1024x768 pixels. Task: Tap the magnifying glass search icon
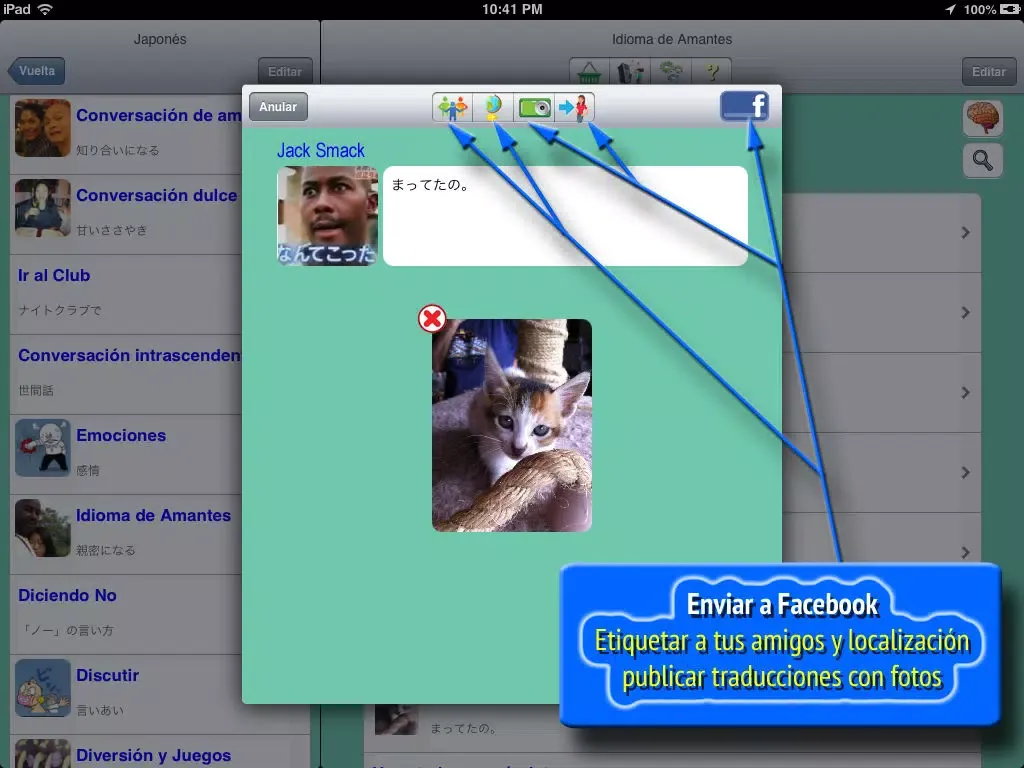pos(983,160)
